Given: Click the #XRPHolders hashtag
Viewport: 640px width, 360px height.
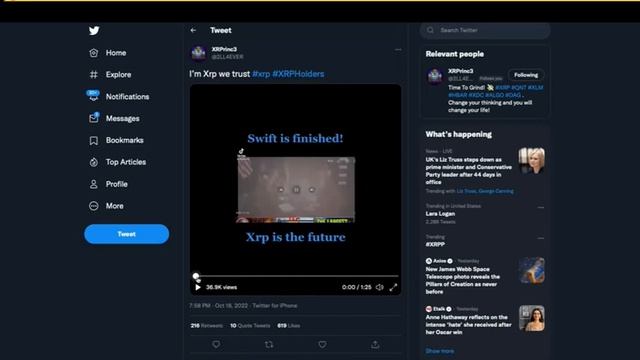Looking at the screenshot, I should pos(298,74).
